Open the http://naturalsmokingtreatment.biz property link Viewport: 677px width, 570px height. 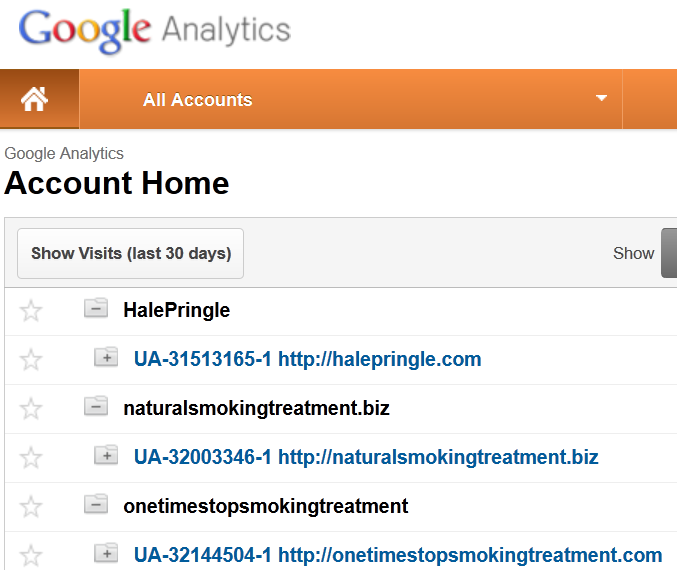click(x=438, y=457)
